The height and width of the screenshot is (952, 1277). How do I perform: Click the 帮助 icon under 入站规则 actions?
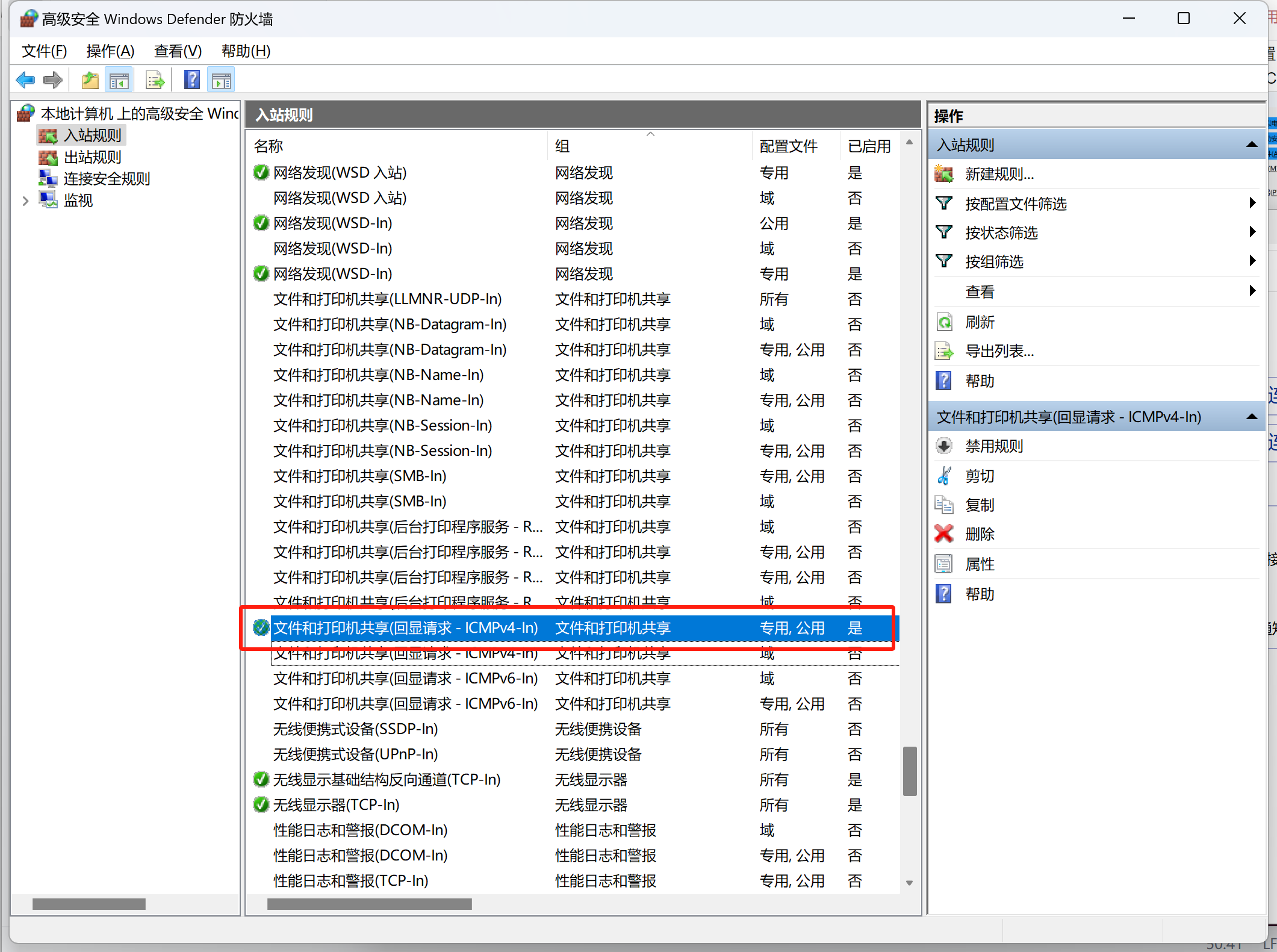tap(943, 381)
